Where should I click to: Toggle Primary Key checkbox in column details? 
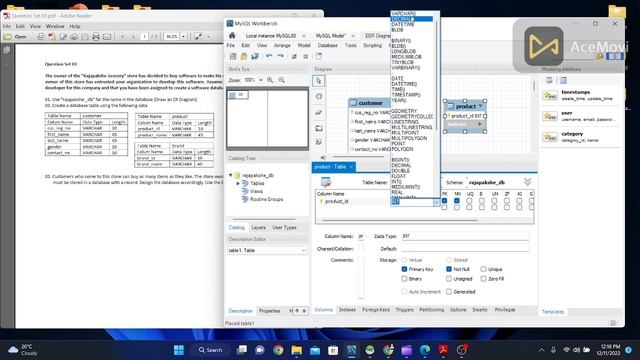(404, 269)
